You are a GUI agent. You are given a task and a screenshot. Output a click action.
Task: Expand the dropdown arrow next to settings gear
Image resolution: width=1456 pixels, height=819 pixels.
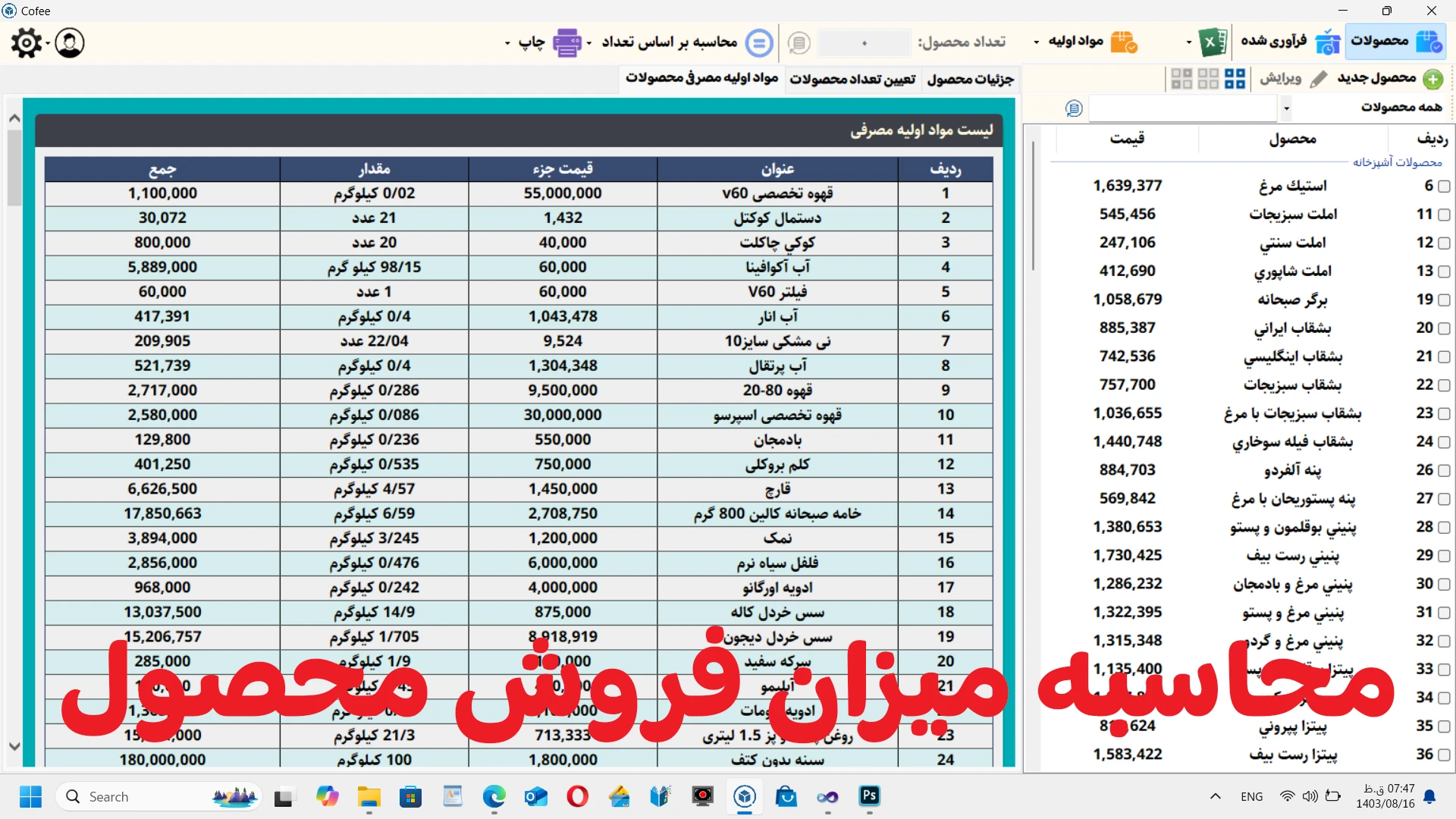point(48,42)
